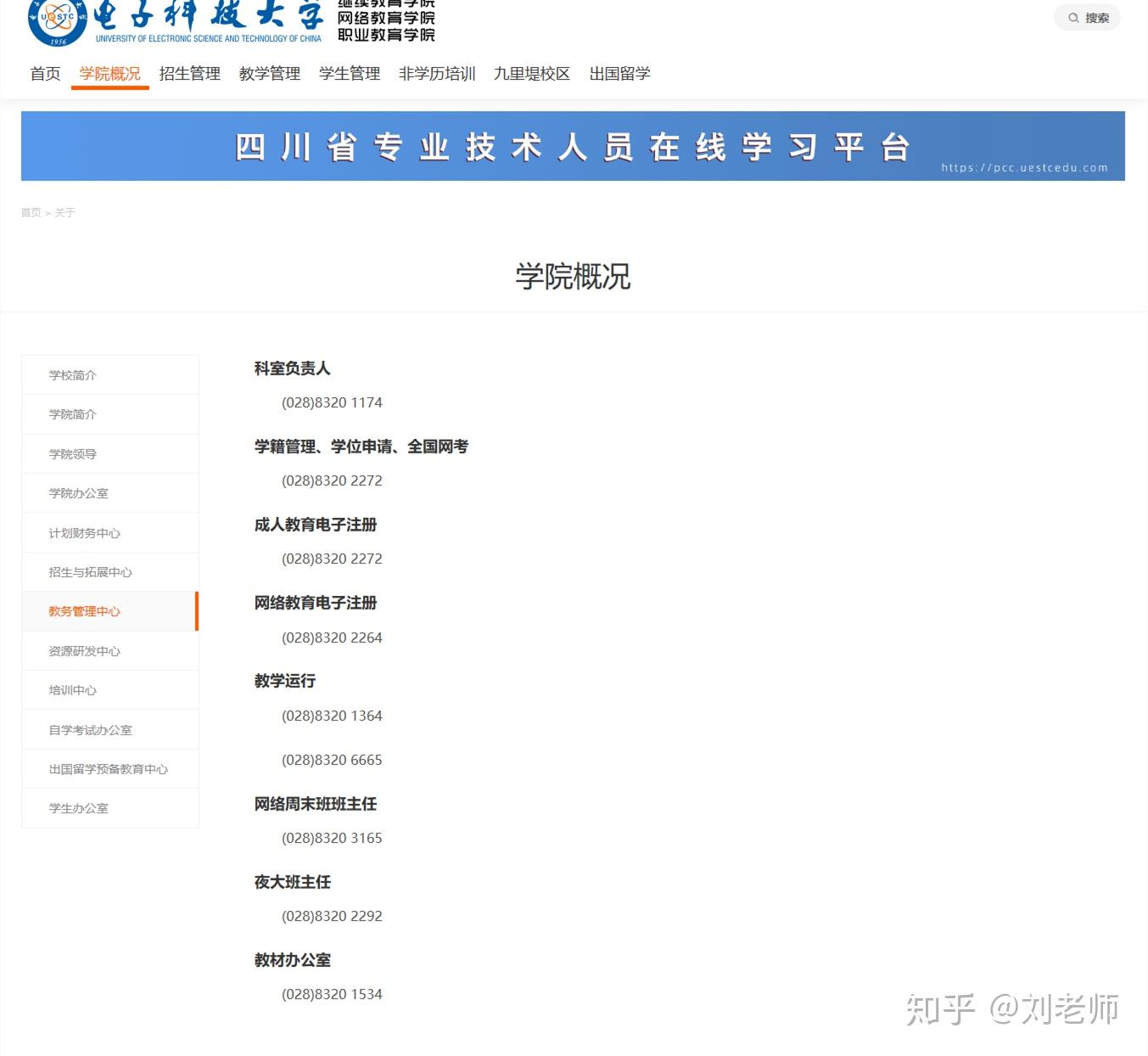
Task: Click the UESTC university logo emblem
Action: coord(58,22)
